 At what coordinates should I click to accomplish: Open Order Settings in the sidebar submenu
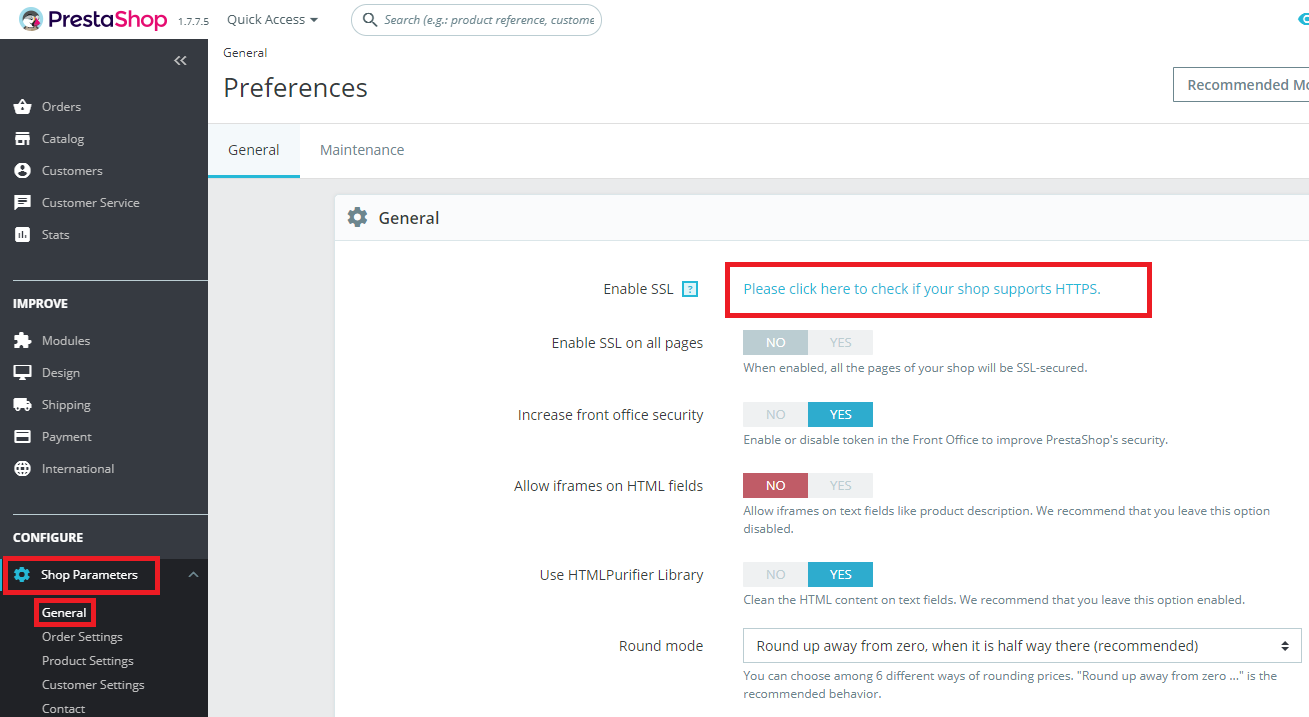pyautogui.click(x=82, y=637)
